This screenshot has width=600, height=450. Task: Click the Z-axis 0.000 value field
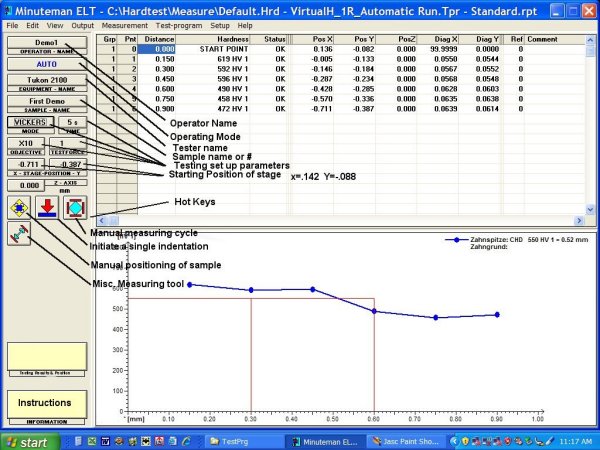26,186
